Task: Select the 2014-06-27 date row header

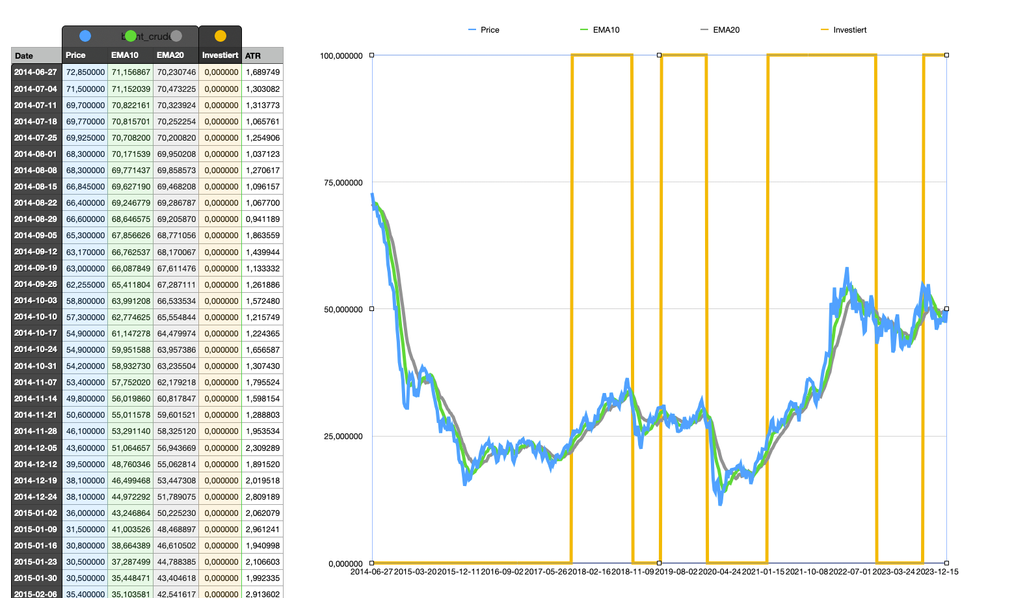Action: (x=36, y=72)
